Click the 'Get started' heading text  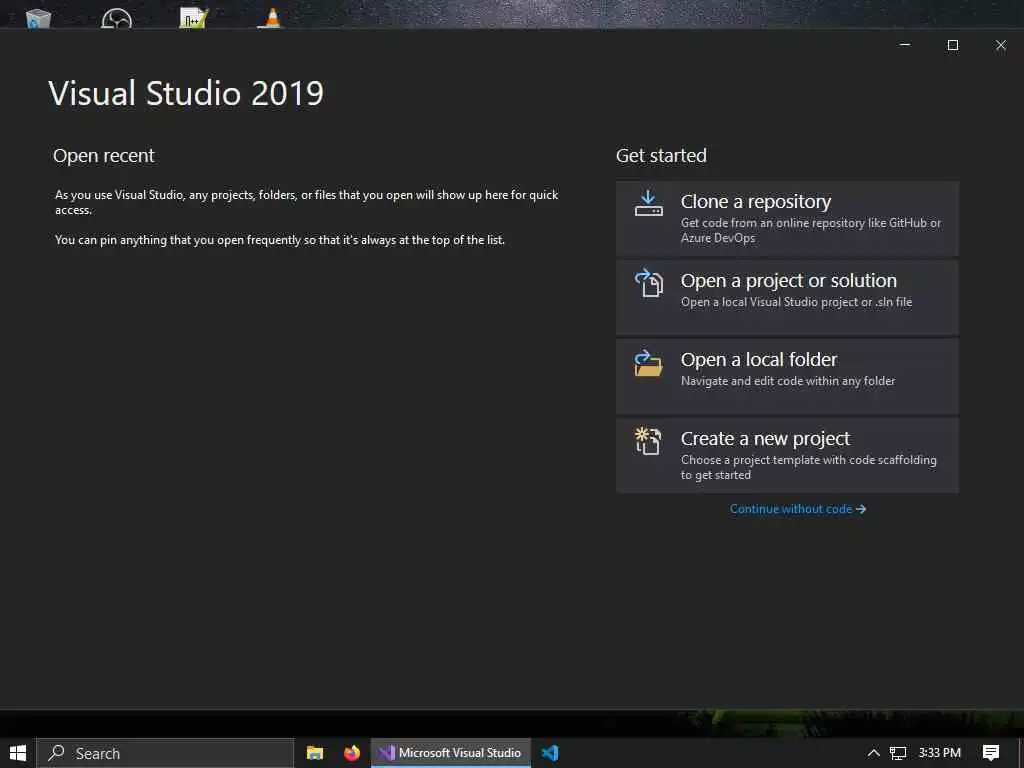[x=661, y=155]
